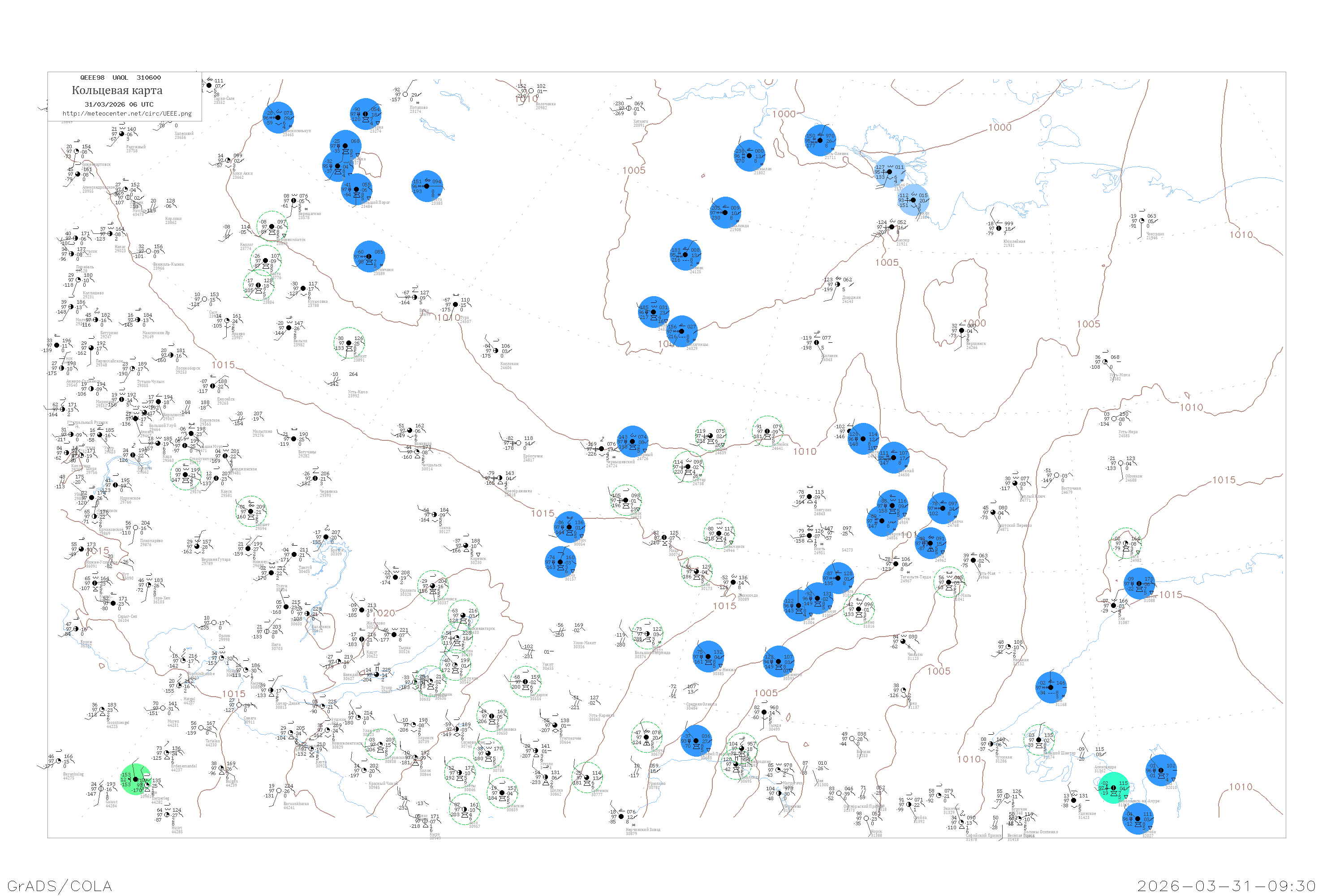This screenshot has height=896, width=1344.
Task: Click the dashed green circle at Верхнеимбатск 23678
Action: (272, 227)
